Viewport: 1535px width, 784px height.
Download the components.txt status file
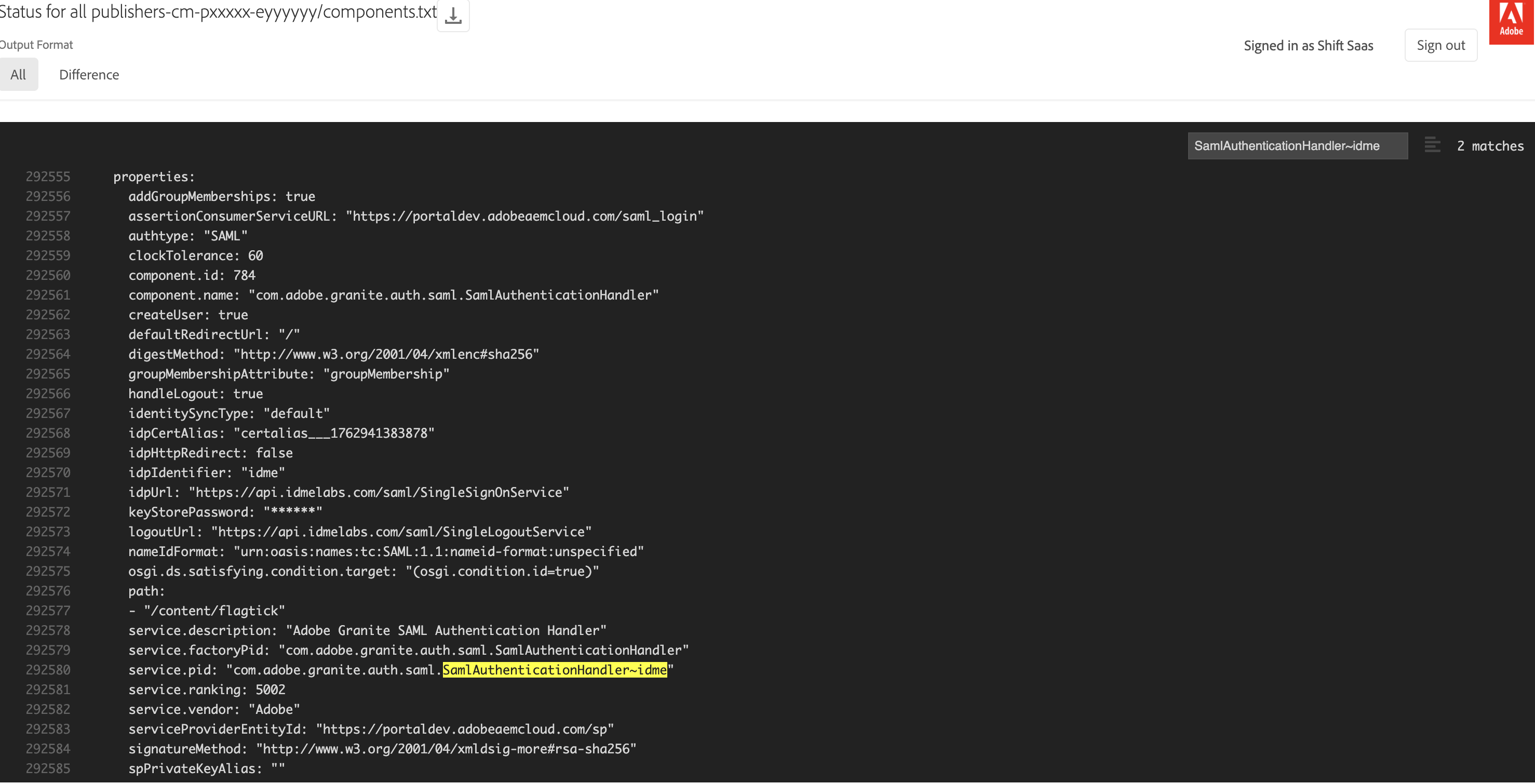pyautogui.click(x=453, y=16)
